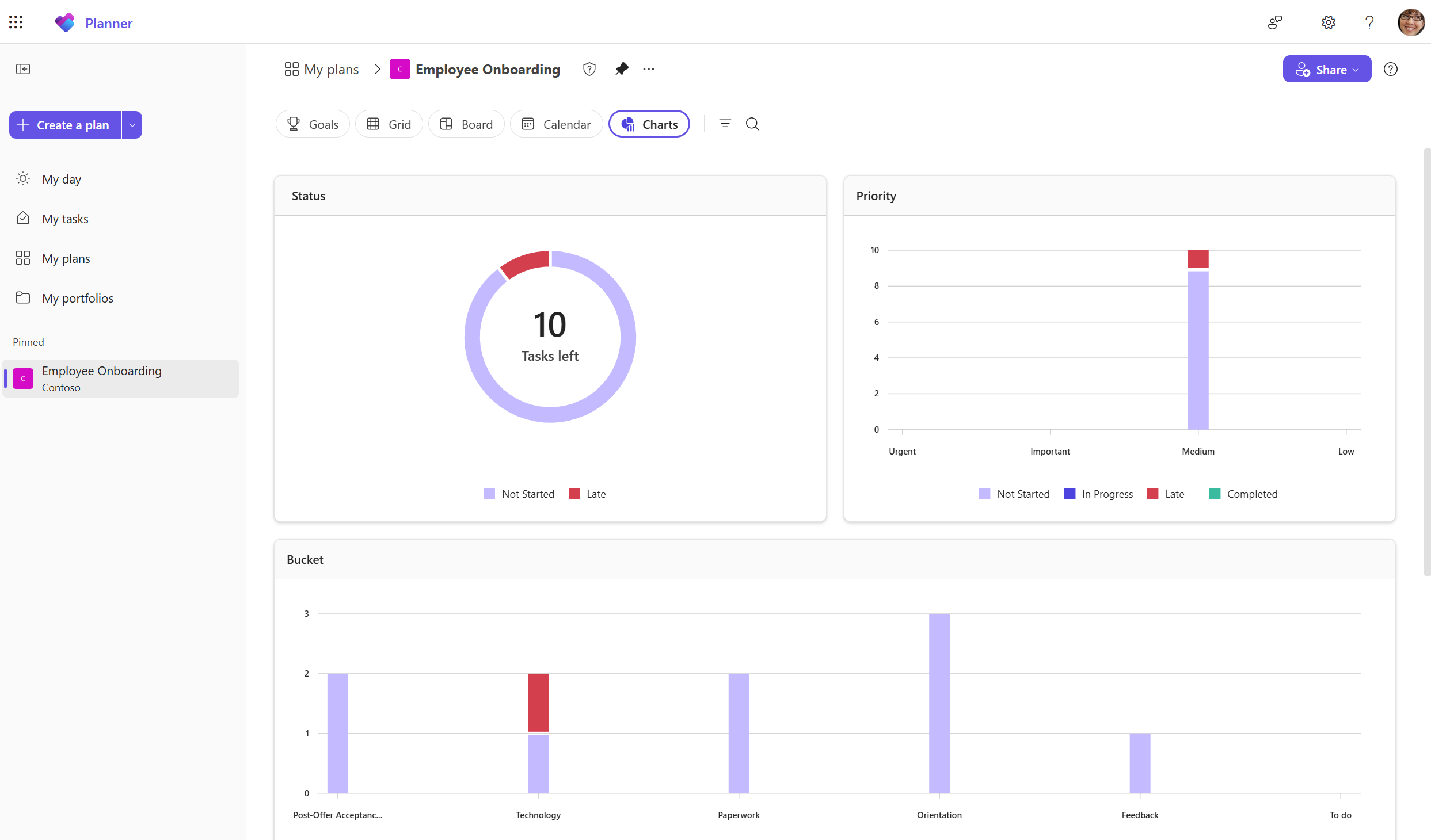Screen dimensions: 1431x840
Task: Open the Microsoft 365 app launcher
Action: pyautogui.click(x=16, y=22)
